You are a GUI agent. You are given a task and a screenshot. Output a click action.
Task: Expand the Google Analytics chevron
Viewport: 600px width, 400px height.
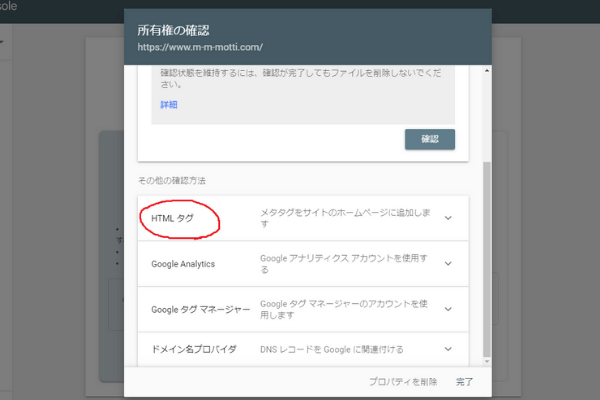[448, 263]
